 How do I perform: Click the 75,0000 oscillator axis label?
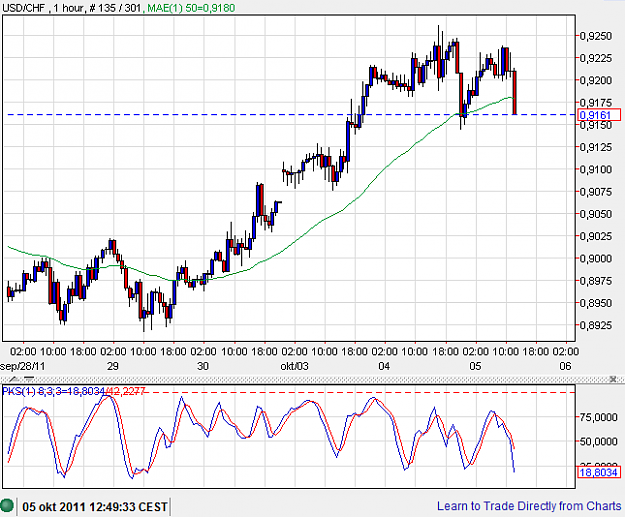(598, 417)
